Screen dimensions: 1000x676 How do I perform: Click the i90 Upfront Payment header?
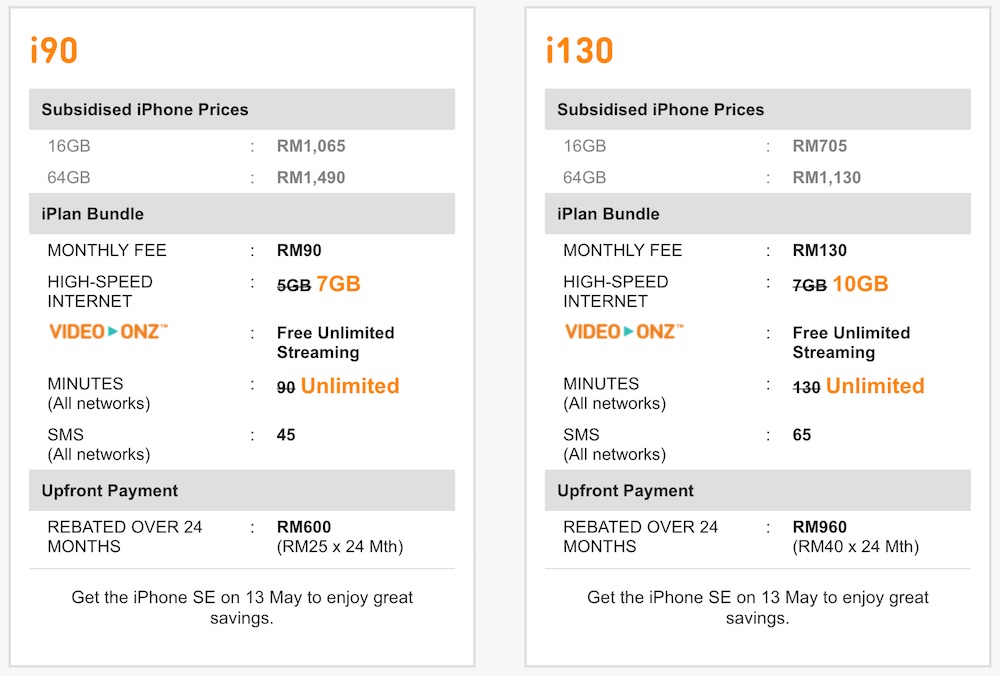pos(110,490)
